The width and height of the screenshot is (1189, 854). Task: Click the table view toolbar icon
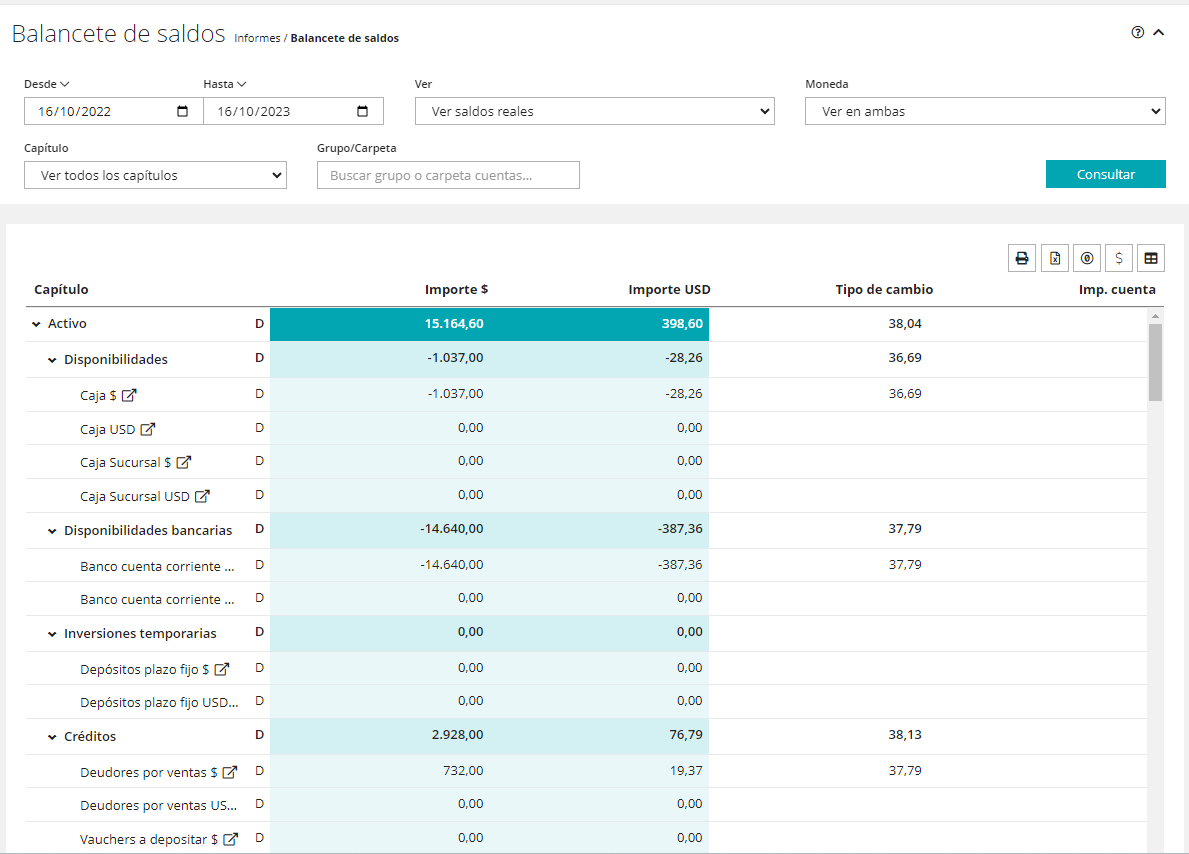[x=1151, y=258]
